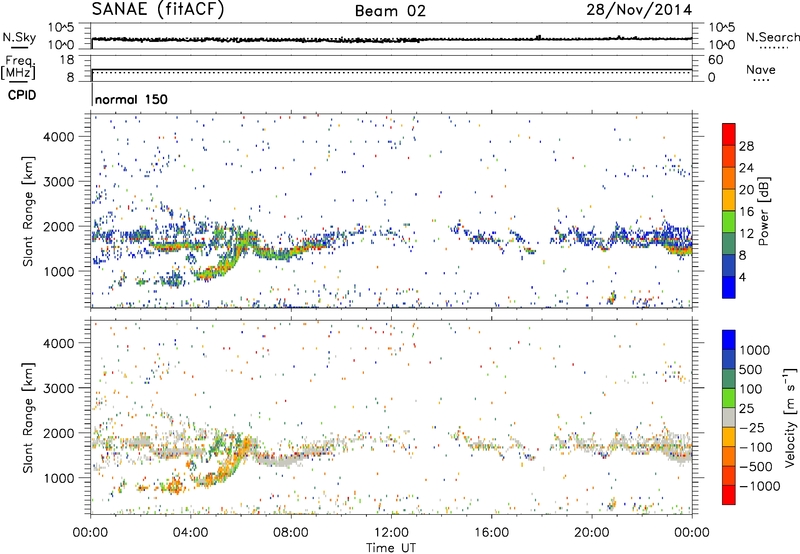Click the 20:00 time tick label
This screenshot has width=800, height=554.
[x=591, y=532]
